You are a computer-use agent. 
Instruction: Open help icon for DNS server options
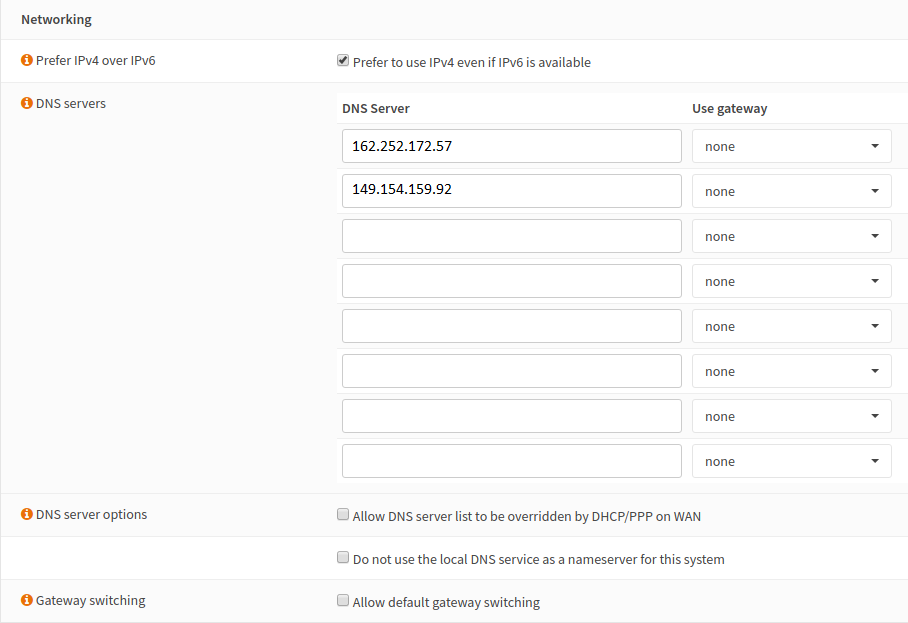tap(27, 514)
